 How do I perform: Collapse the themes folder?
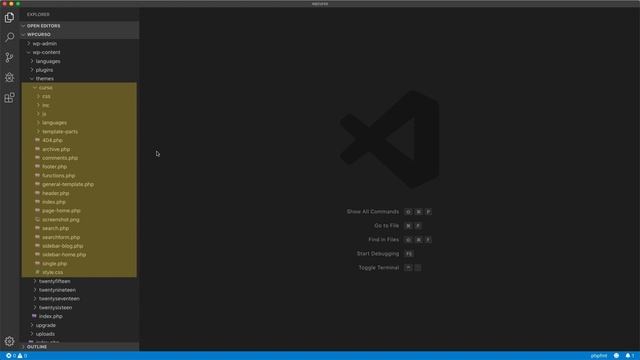pos(80,79)
